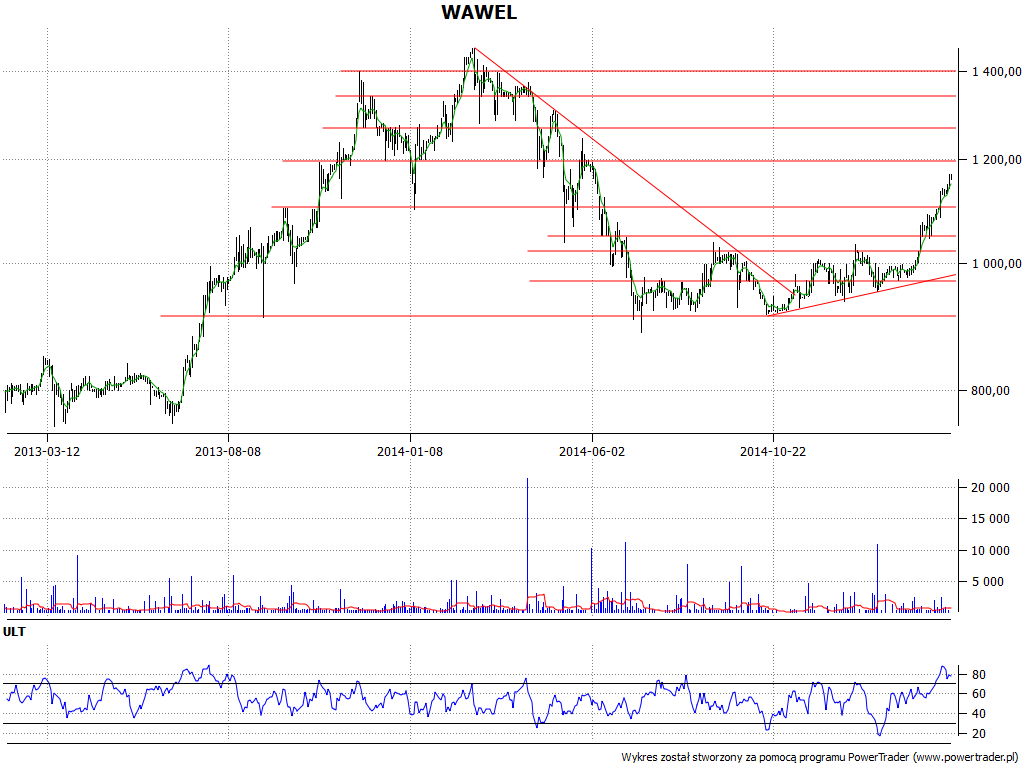Click the 40 level on ULT axis
The height and width of the screenshot is (768, 1024).
[x=978, y=714]
